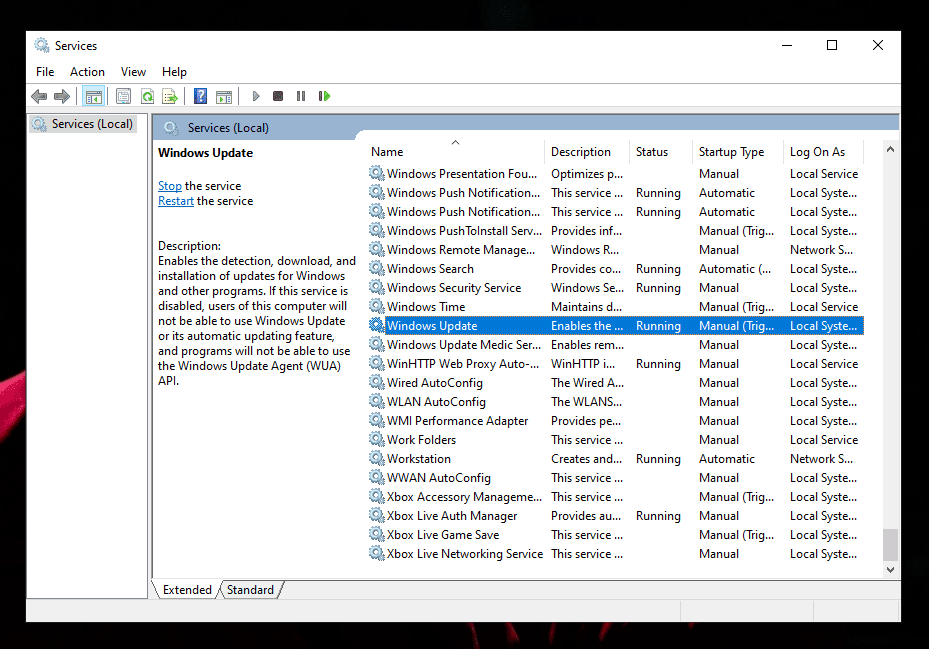Click gear icon of WWAN AutoConfig
This screenshot has height=649, width=929.
tap(377, 477)
